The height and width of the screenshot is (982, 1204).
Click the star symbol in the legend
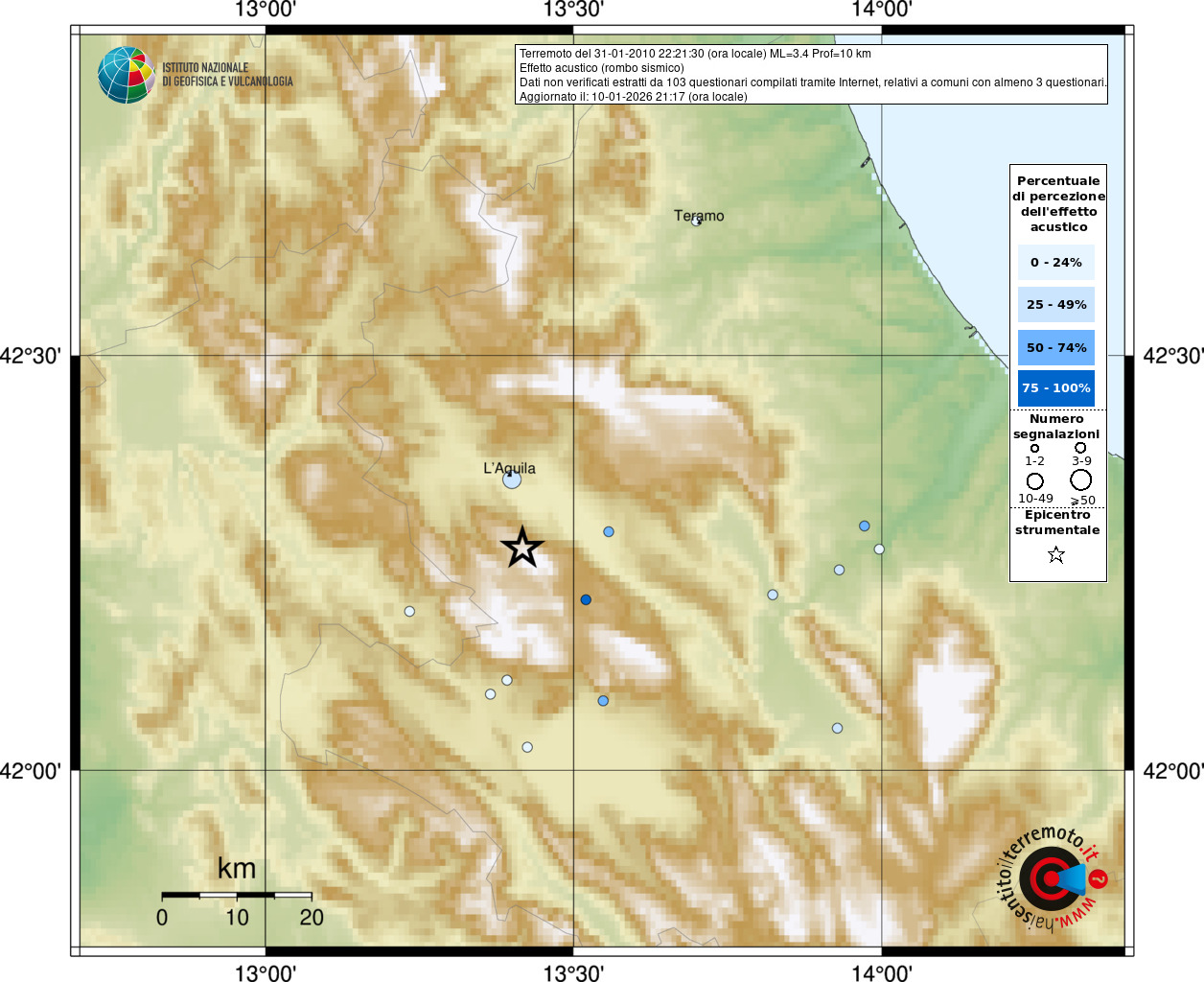tap(1056, 554)
